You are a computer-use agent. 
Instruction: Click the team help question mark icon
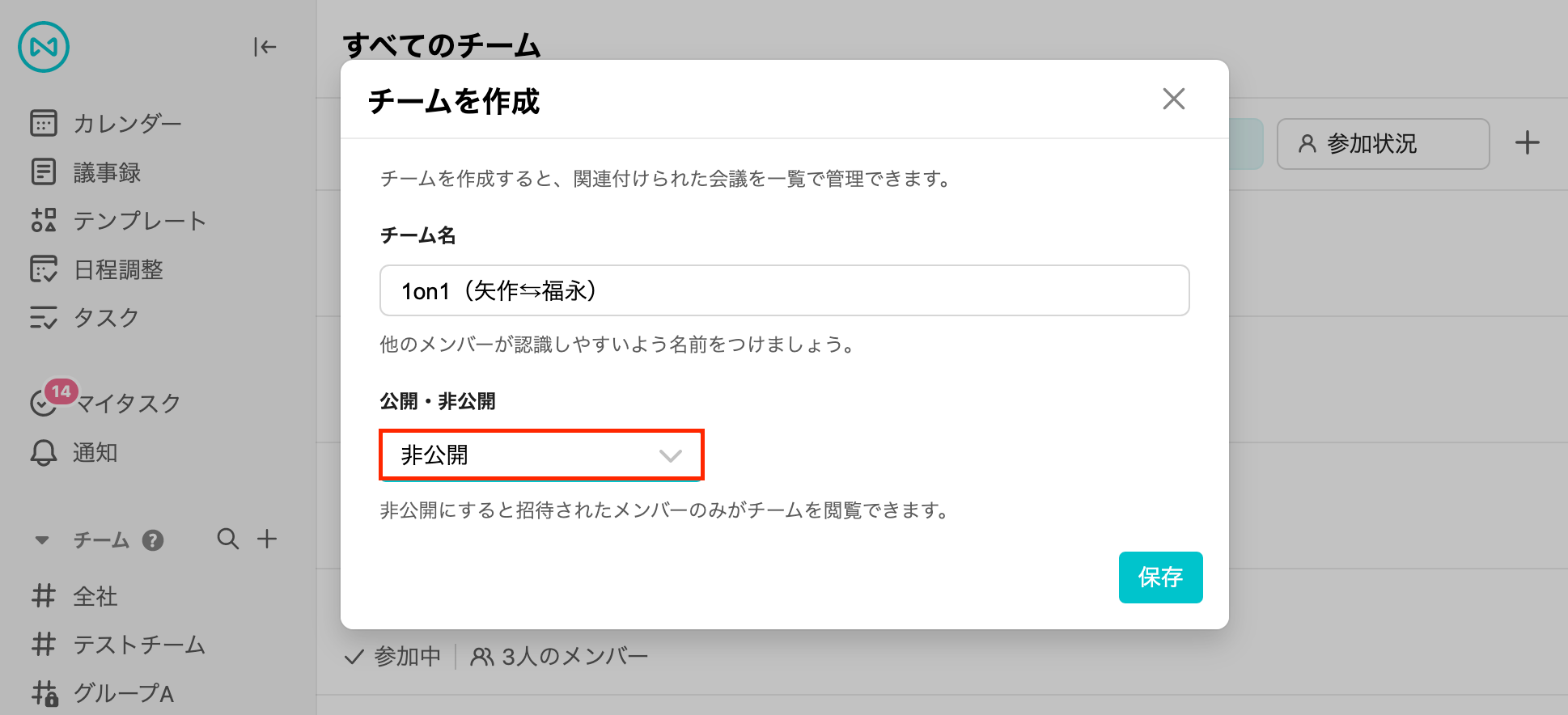[153, 540]
